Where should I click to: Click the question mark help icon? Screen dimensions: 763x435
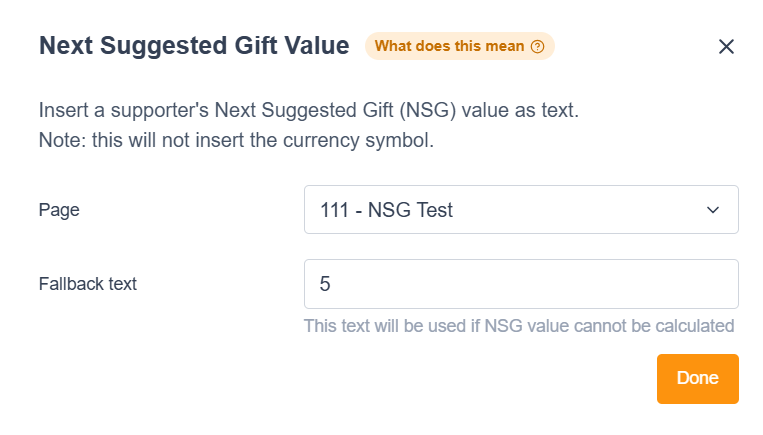click(538, 46)
